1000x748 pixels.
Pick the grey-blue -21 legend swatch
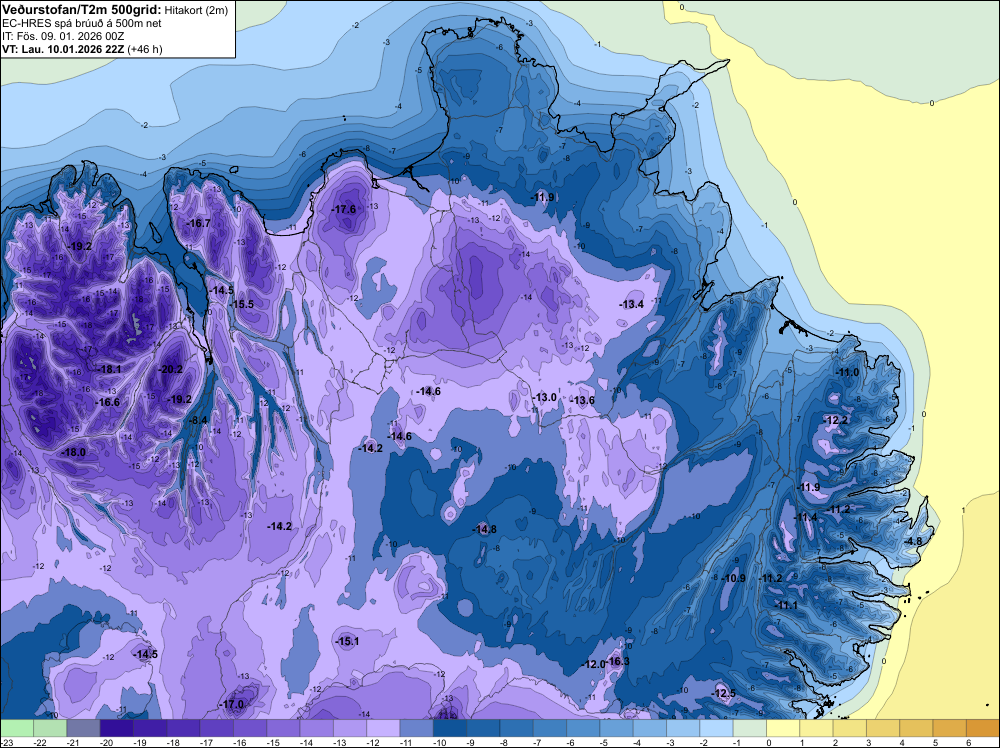click(83, 728)
